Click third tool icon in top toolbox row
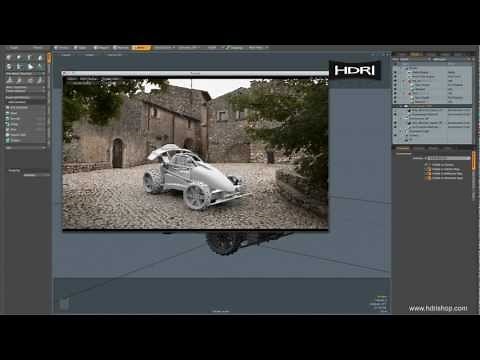This screenshot has height=360, width=480. pos(30,58)
